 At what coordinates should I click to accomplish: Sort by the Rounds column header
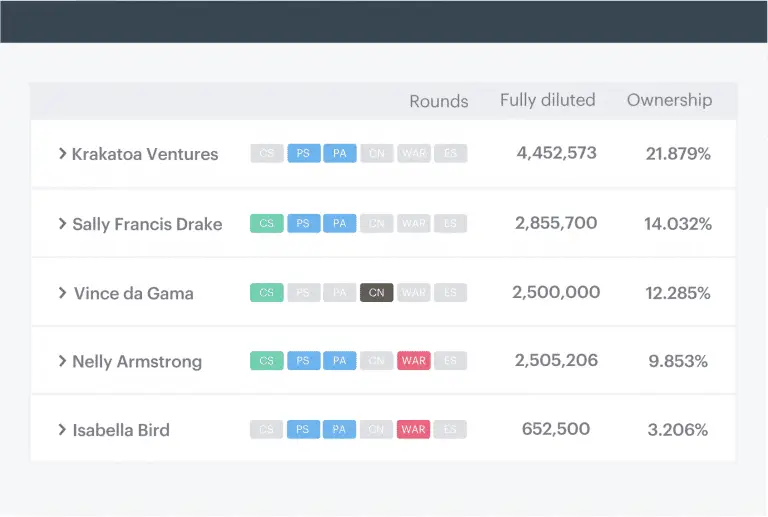pyautogui.click(x=439, y=101)
